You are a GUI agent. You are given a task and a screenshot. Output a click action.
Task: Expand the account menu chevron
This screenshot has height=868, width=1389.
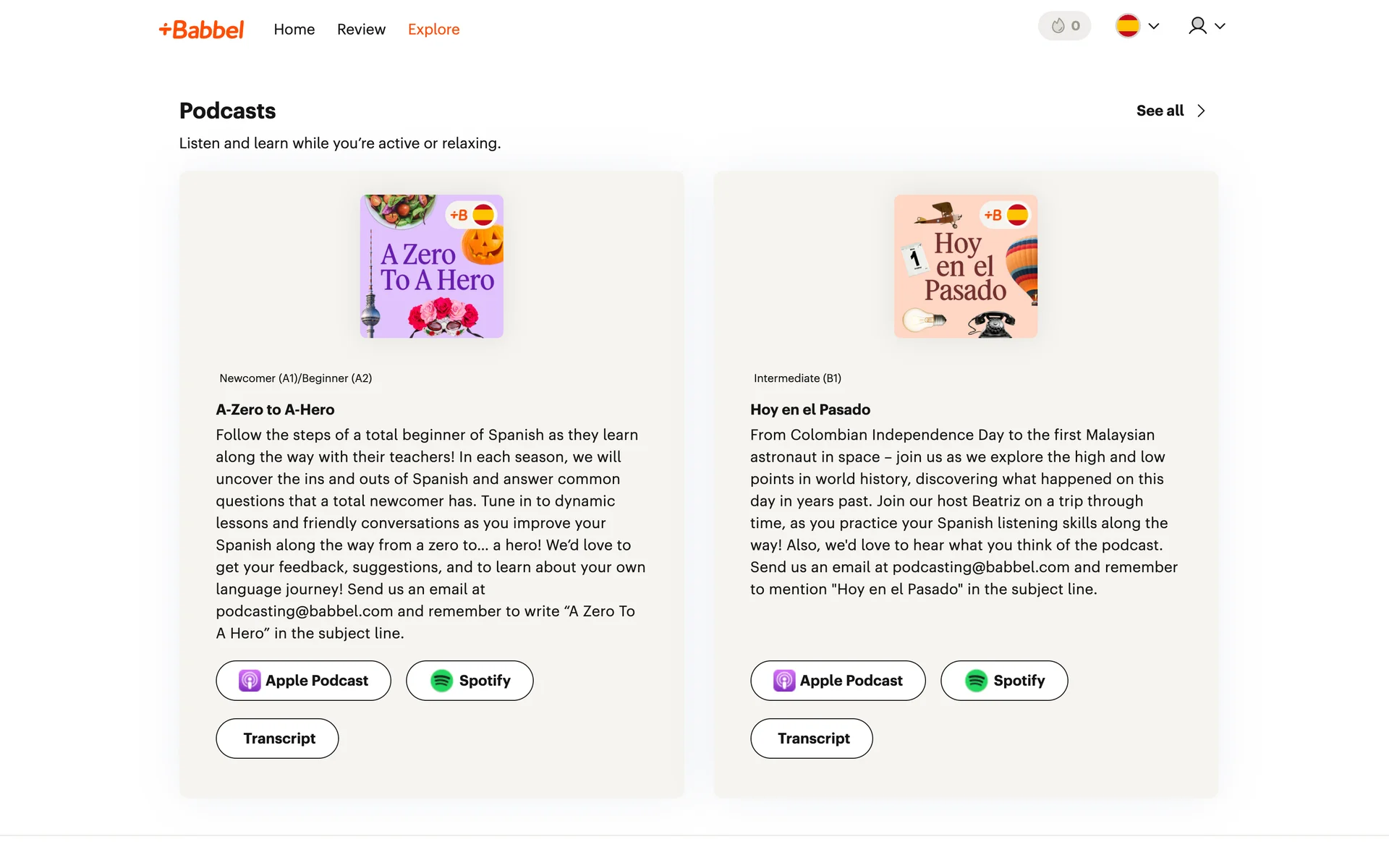pyautogui.click(x=1220, y=26)
